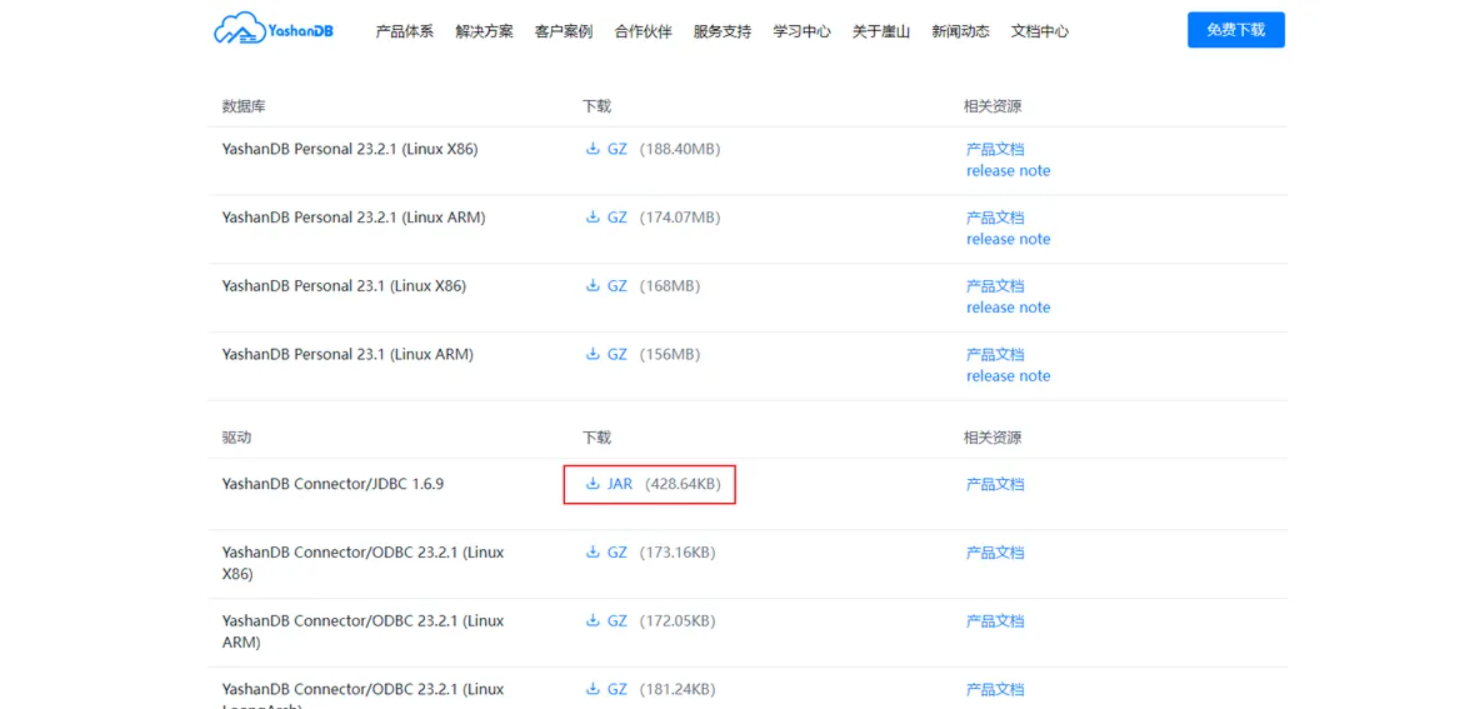
Task: Download GZ for Personal 23.2.1 Linux X86
Action: click(x=617, y=149)
